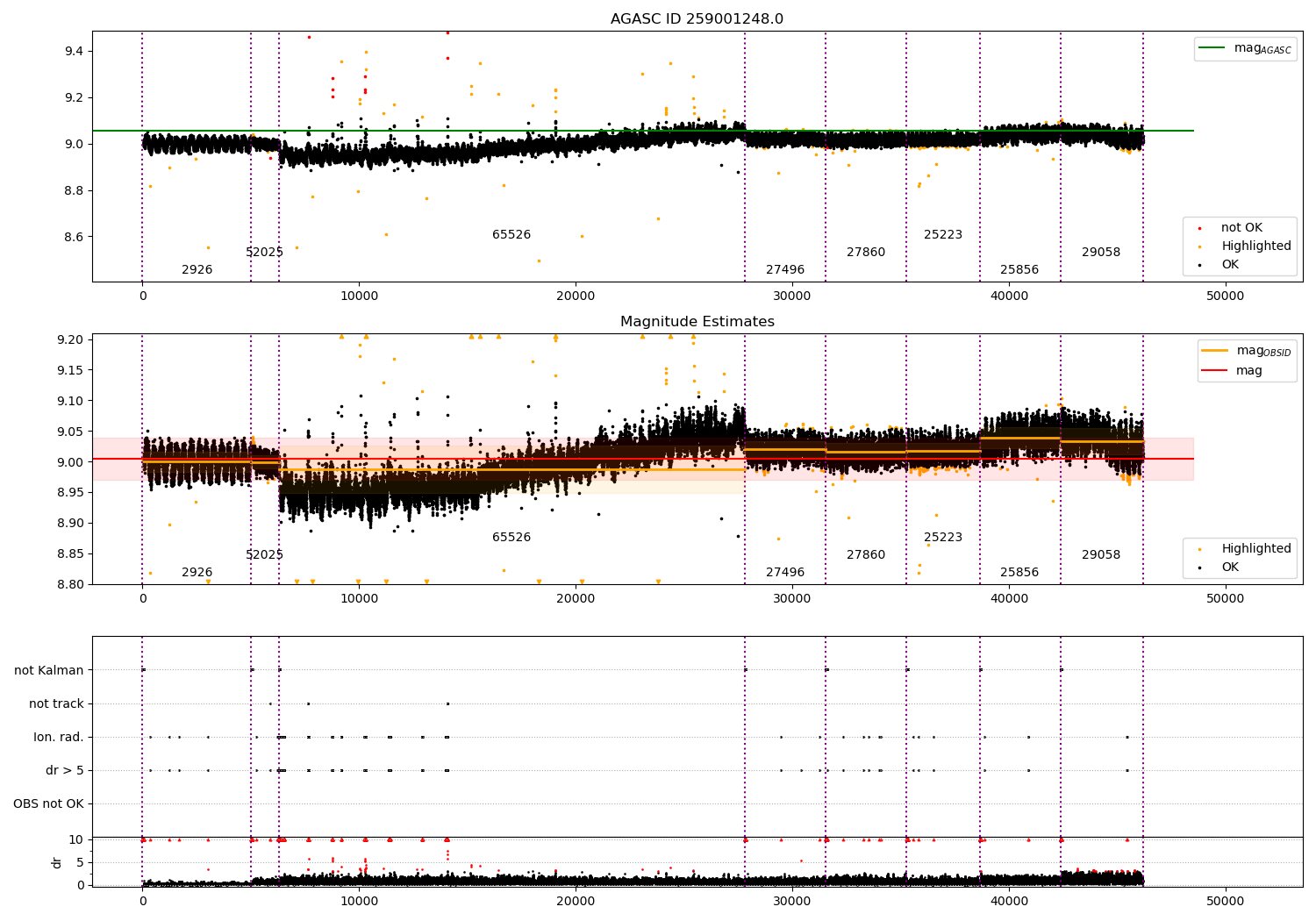
Task: Click the 9.4 y-tick of top plot
Action: (x=74, y=52)
